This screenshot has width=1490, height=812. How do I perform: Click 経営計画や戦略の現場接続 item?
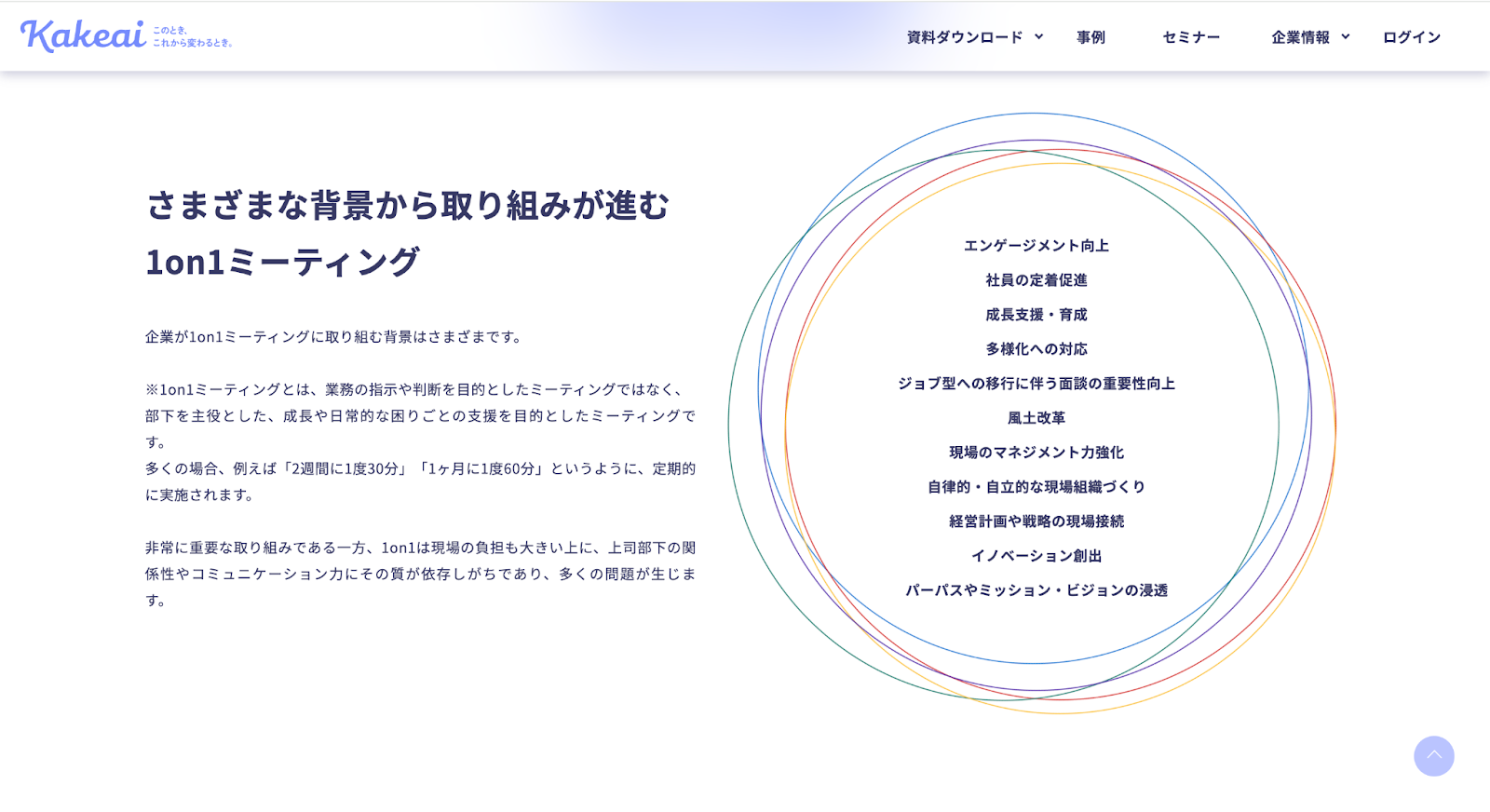tap(1036, 521)
